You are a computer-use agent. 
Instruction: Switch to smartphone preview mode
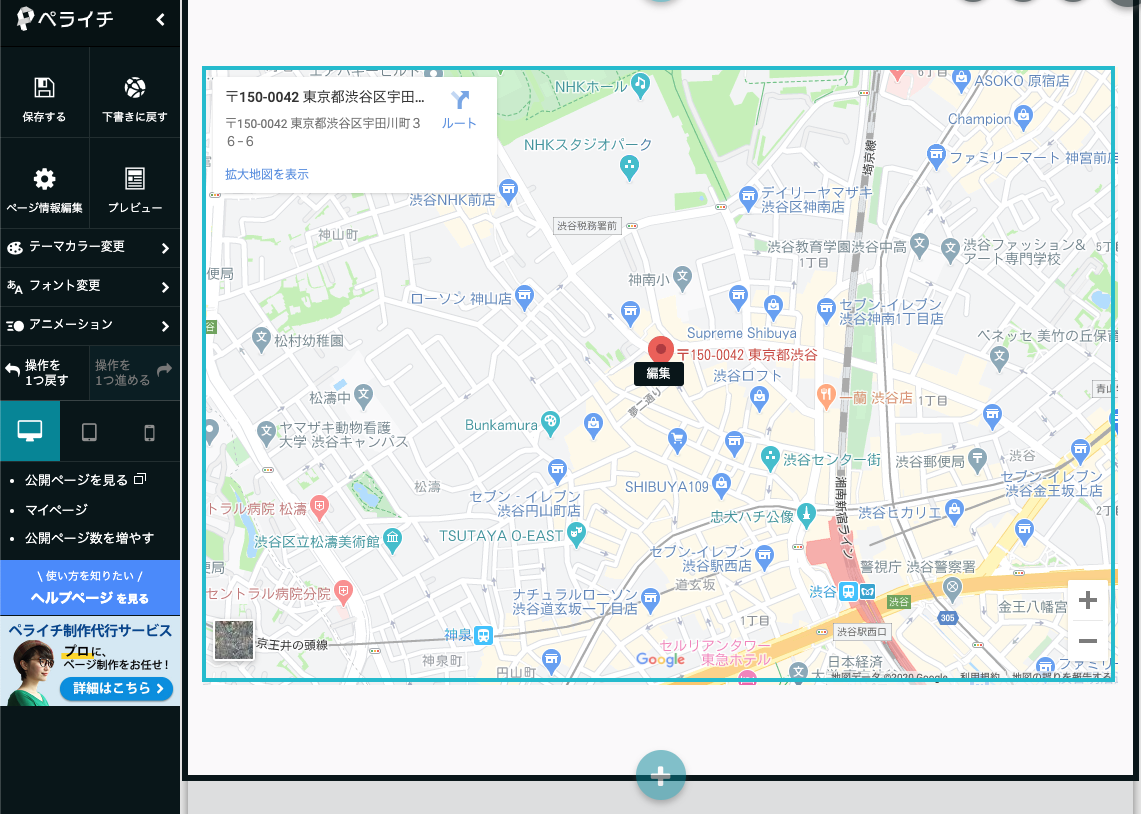click(x=149, y=433)
